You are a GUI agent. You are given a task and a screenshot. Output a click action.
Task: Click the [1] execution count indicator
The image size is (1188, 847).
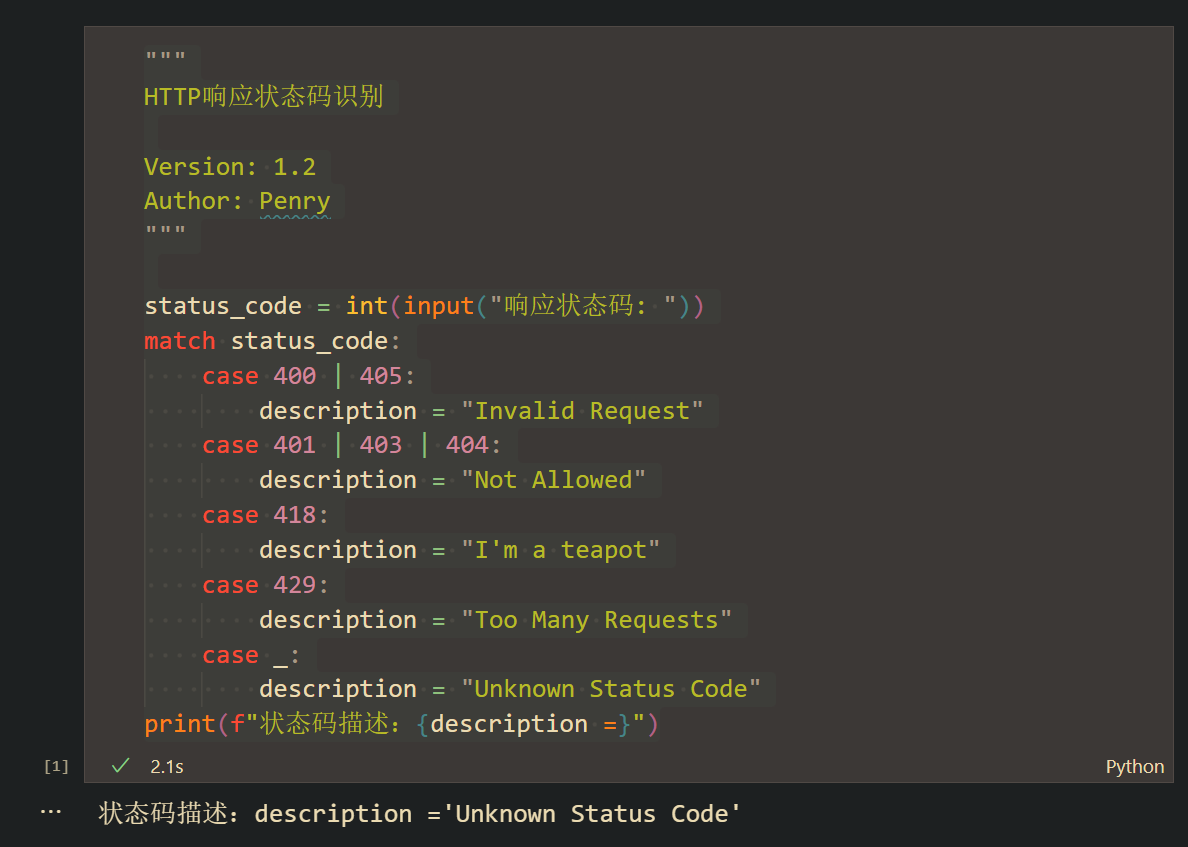(x=56, y=767)
